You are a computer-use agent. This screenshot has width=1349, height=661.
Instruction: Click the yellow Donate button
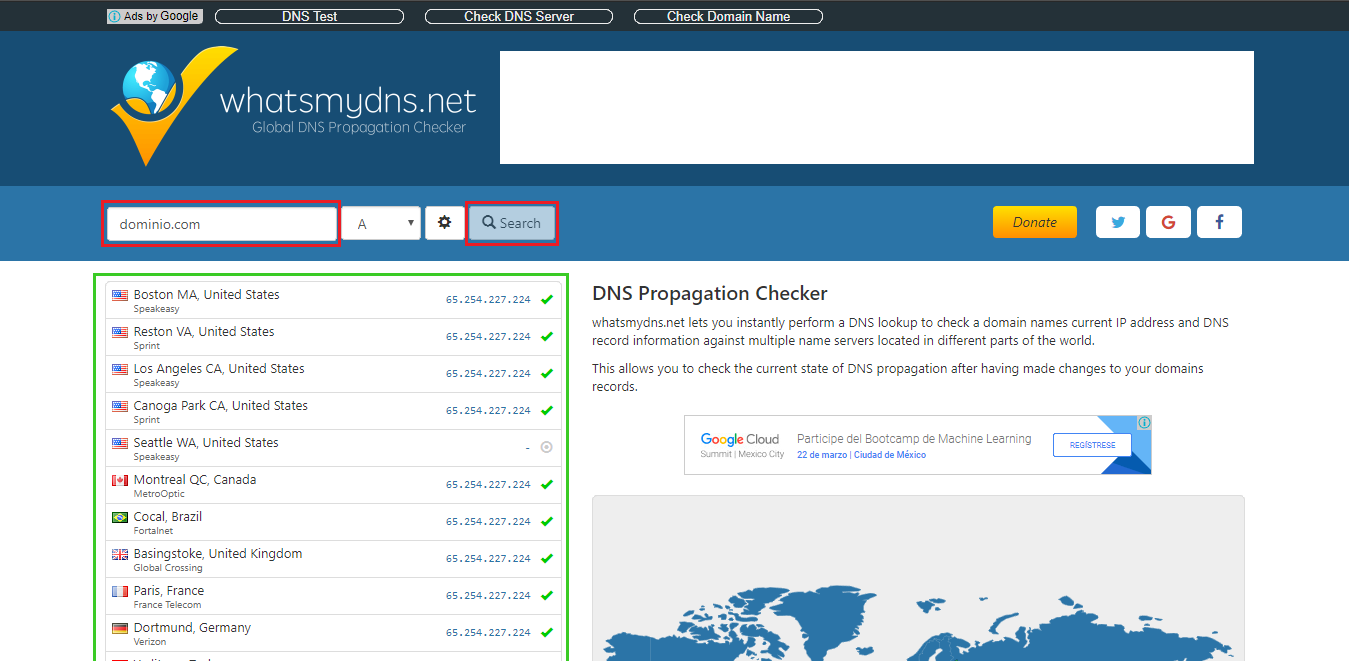(x=1034, y=222)
